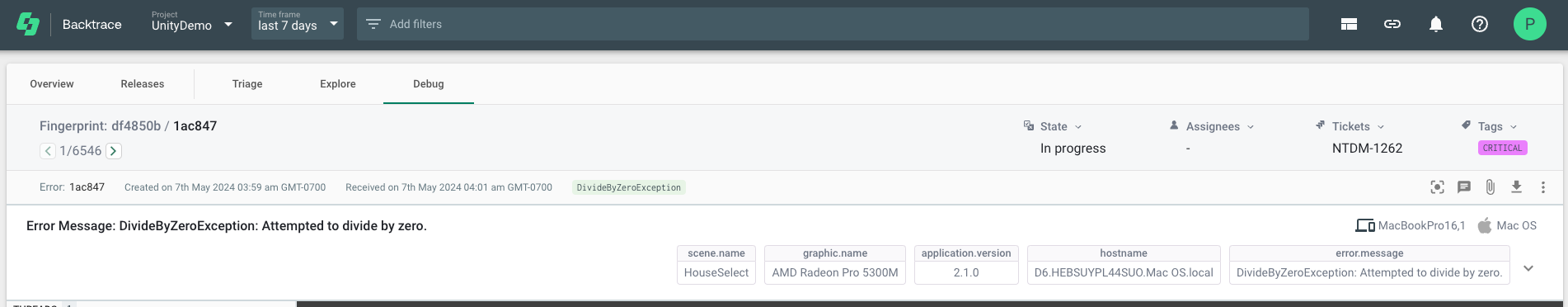
Task: Select the Debug tab
Action: tap(429, 84)
